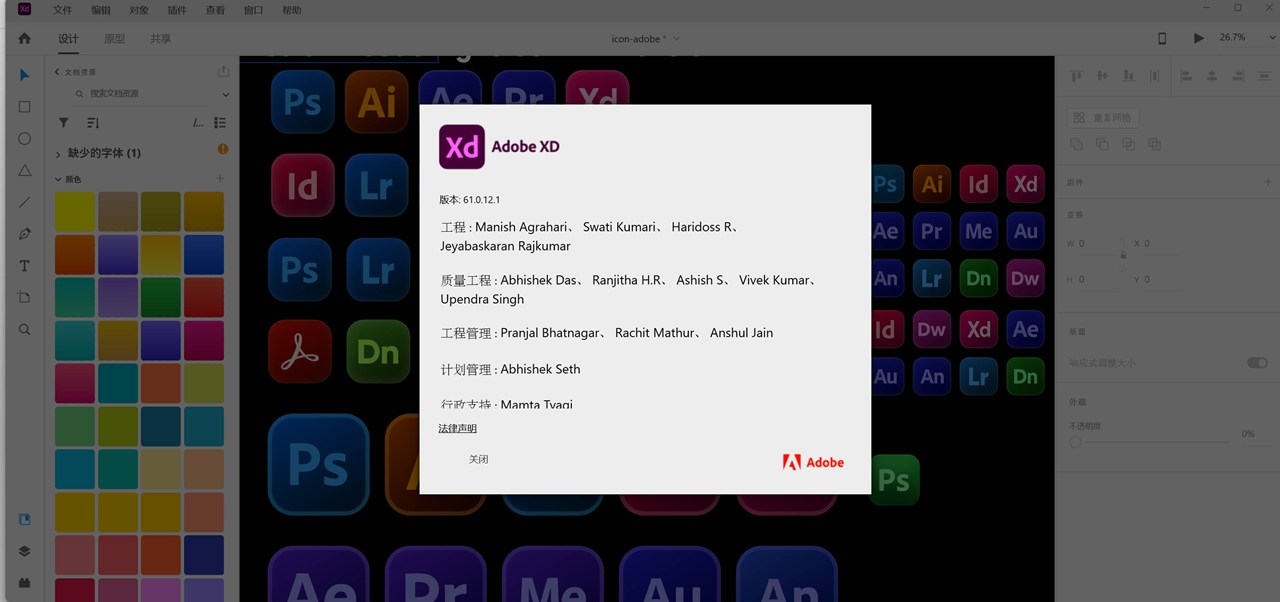Screen dimensions: 1280x602
Task: Open the Plugins panel icon
Action: 25,582
